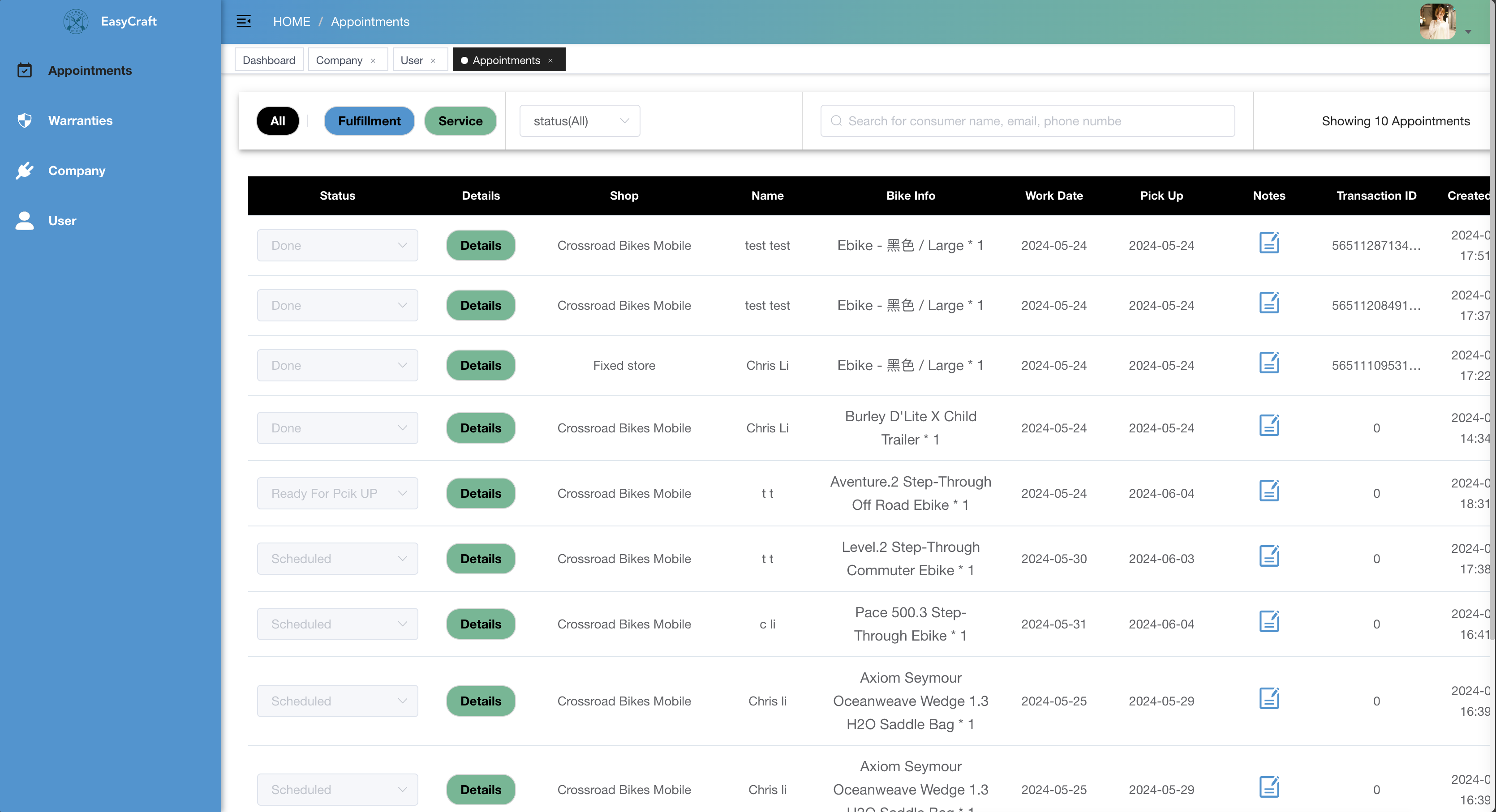Click the sidebar collapse hamburger icon
Image resolution: width=1496 pixels, height=812 pixels.
point(243,21)
